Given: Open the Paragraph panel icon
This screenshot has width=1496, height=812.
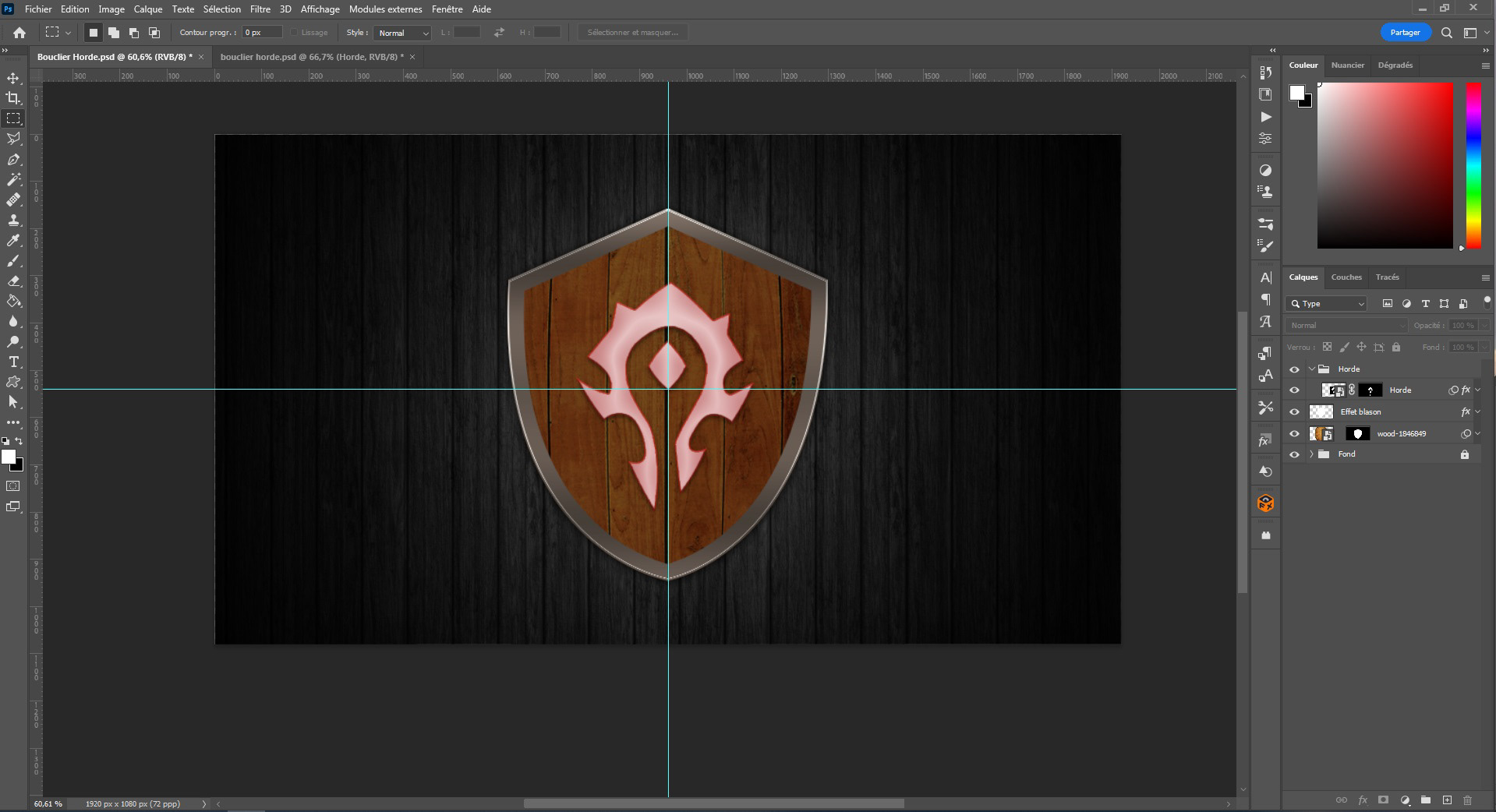Looking at the screenshot, I should click(1265, 299).
